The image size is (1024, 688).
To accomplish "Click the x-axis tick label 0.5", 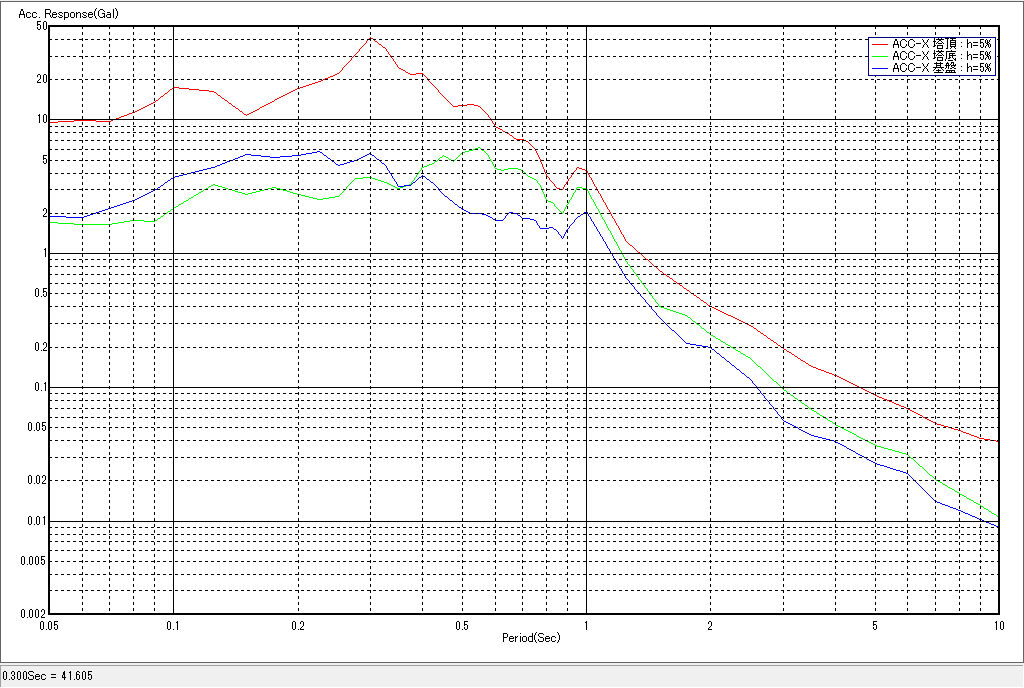I will [462, 626].
